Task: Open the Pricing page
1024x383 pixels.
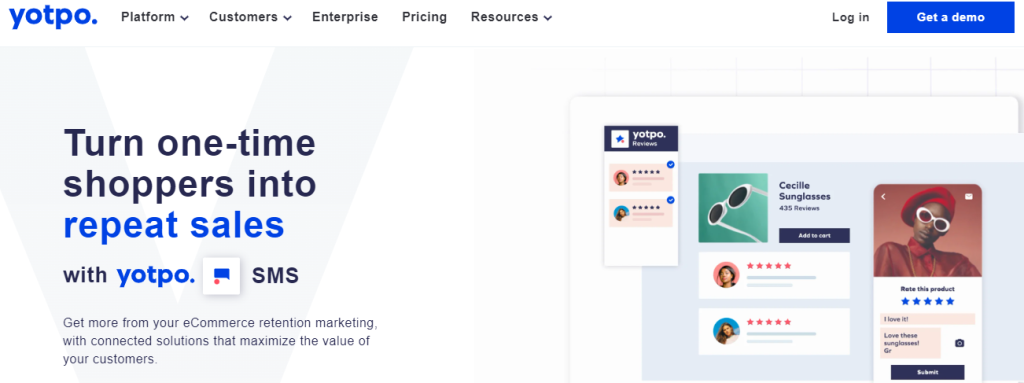Action: pos(424,17)
